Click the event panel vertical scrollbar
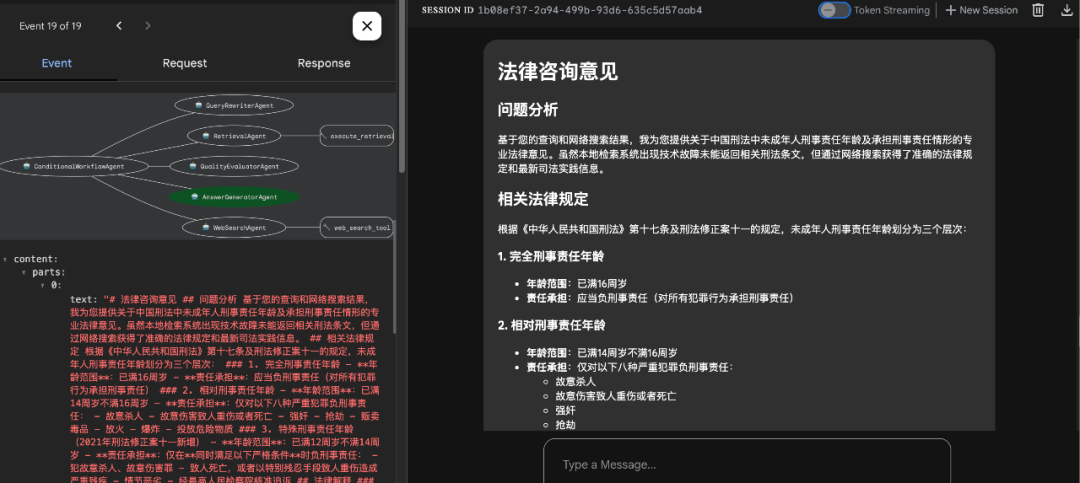1080x483 pixels. [x=402, y=86]
